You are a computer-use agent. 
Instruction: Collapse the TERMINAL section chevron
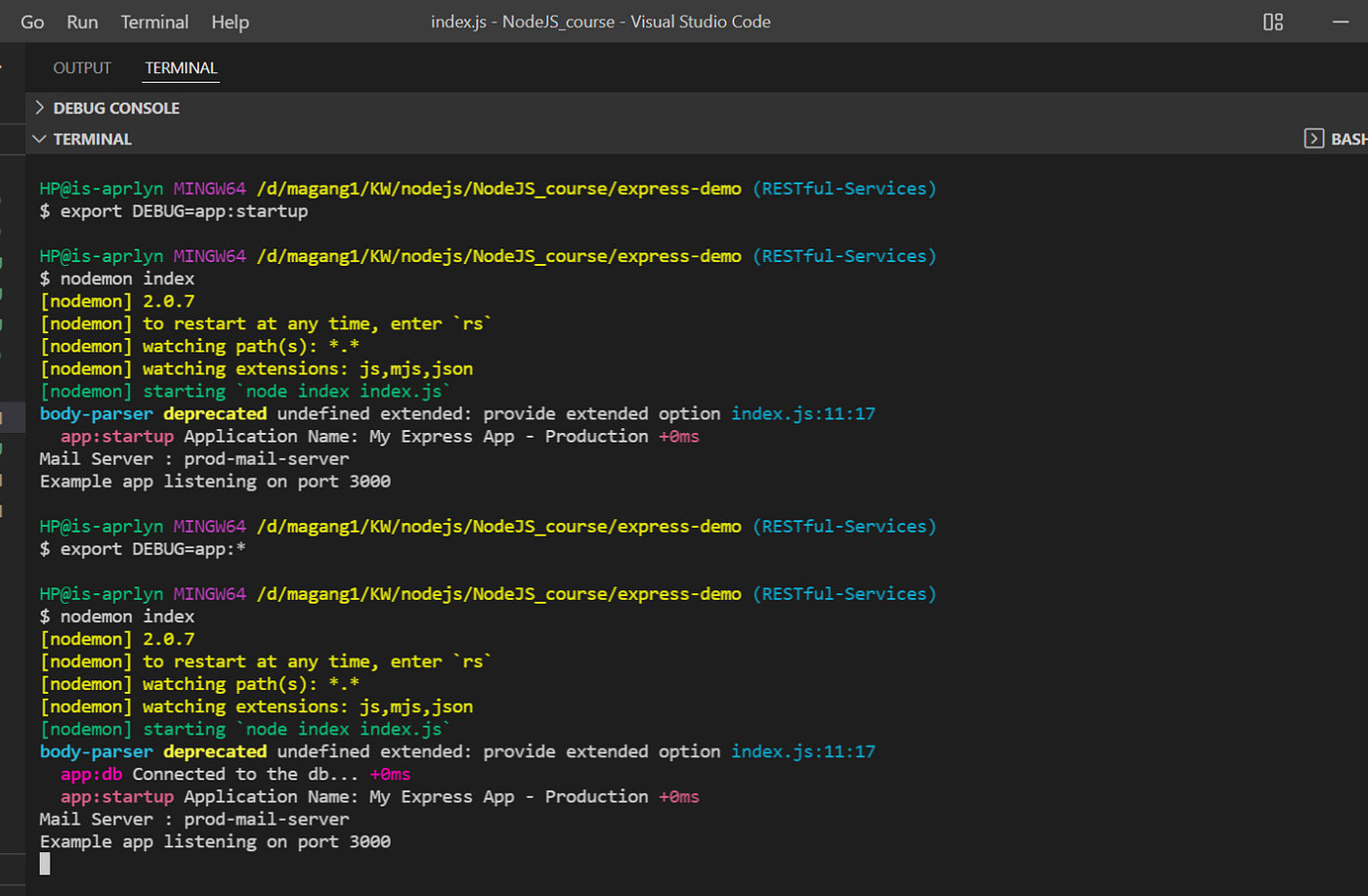38,138
